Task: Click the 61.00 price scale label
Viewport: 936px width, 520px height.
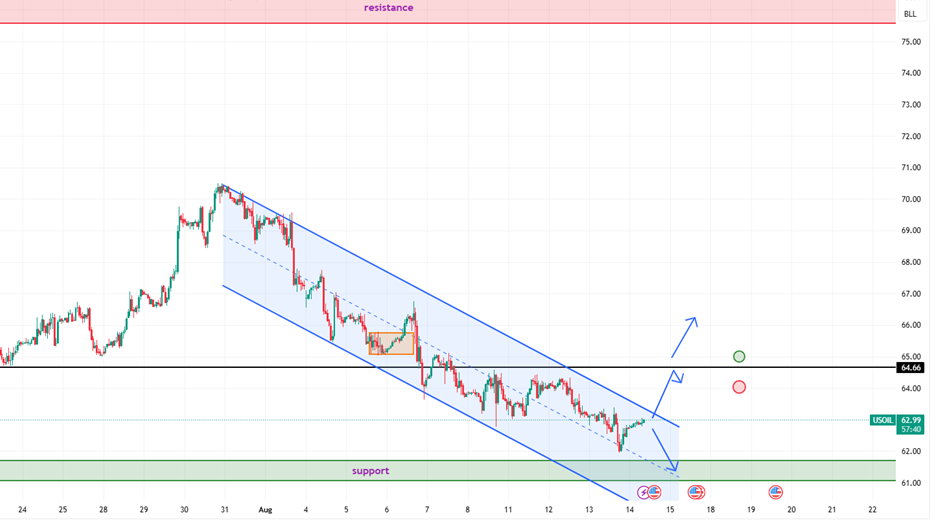Action: [x=911, y=483]
